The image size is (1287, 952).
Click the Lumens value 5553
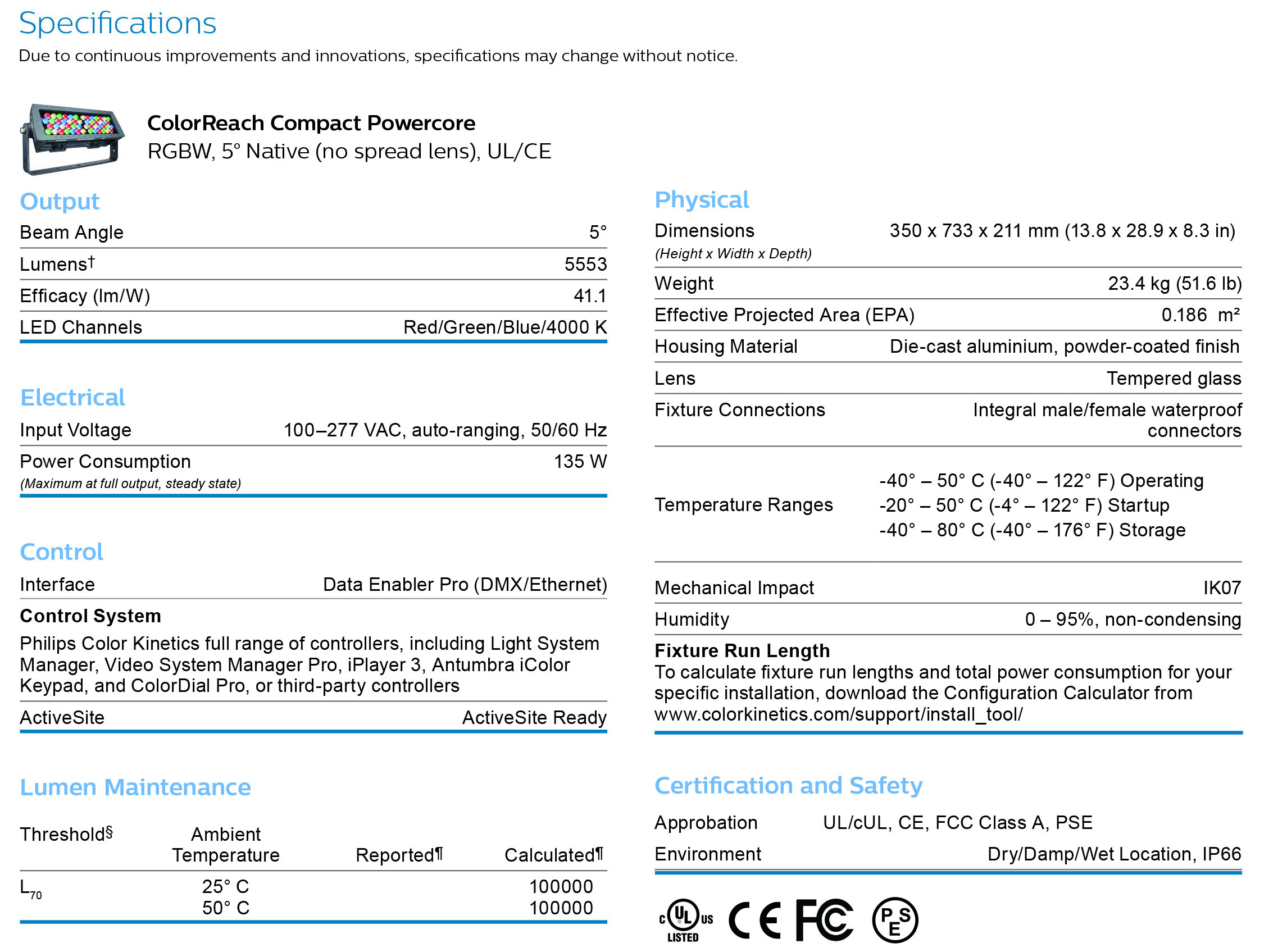click(x=585, y=264)
